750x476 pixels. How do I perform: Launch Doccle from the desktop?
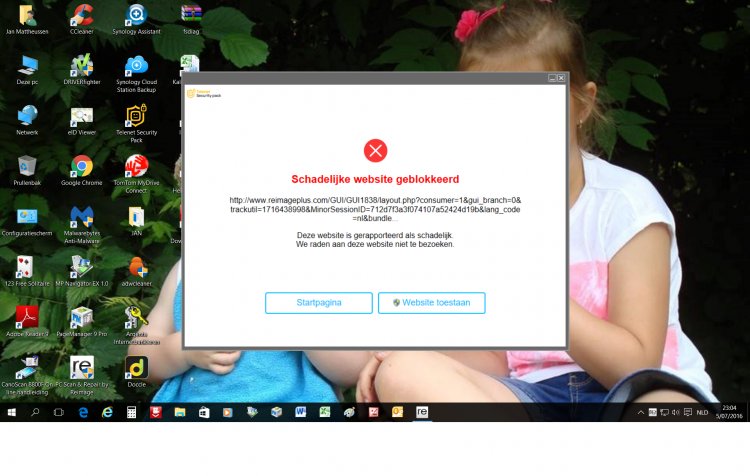[136, 367]
